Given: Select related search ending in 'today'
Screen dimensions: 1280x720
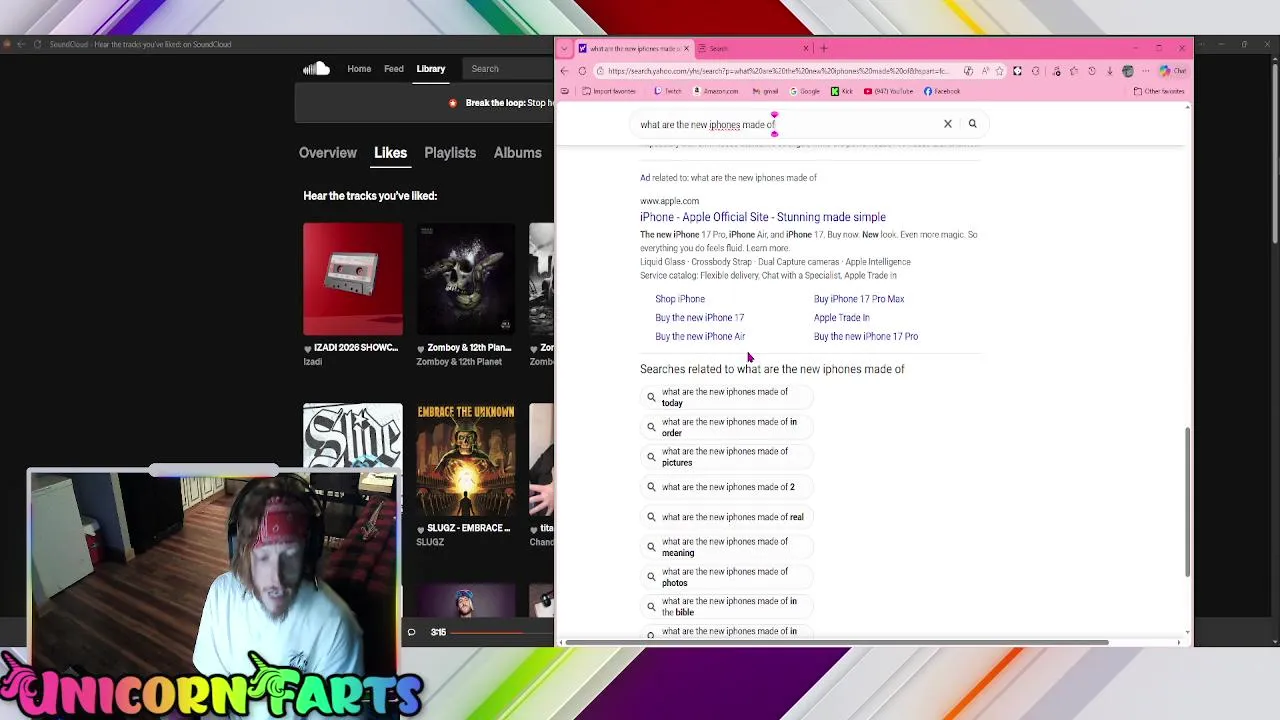Looking at the screenshot, I should pyautogui.click(x=725, y=397).
